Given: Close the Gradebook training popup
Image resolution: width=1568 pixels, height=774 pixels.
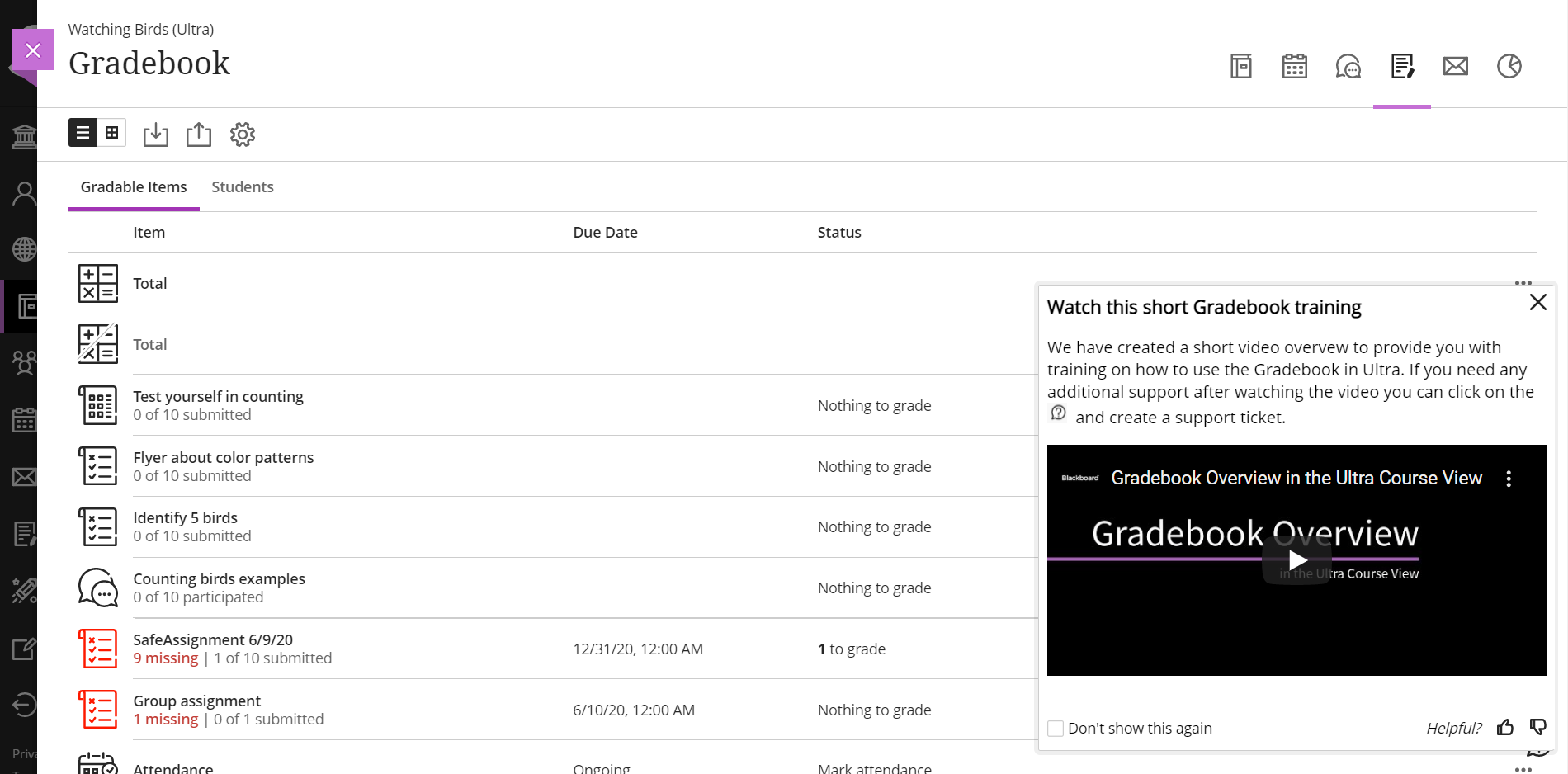Looking at the screenshot, I should 1537,302.
